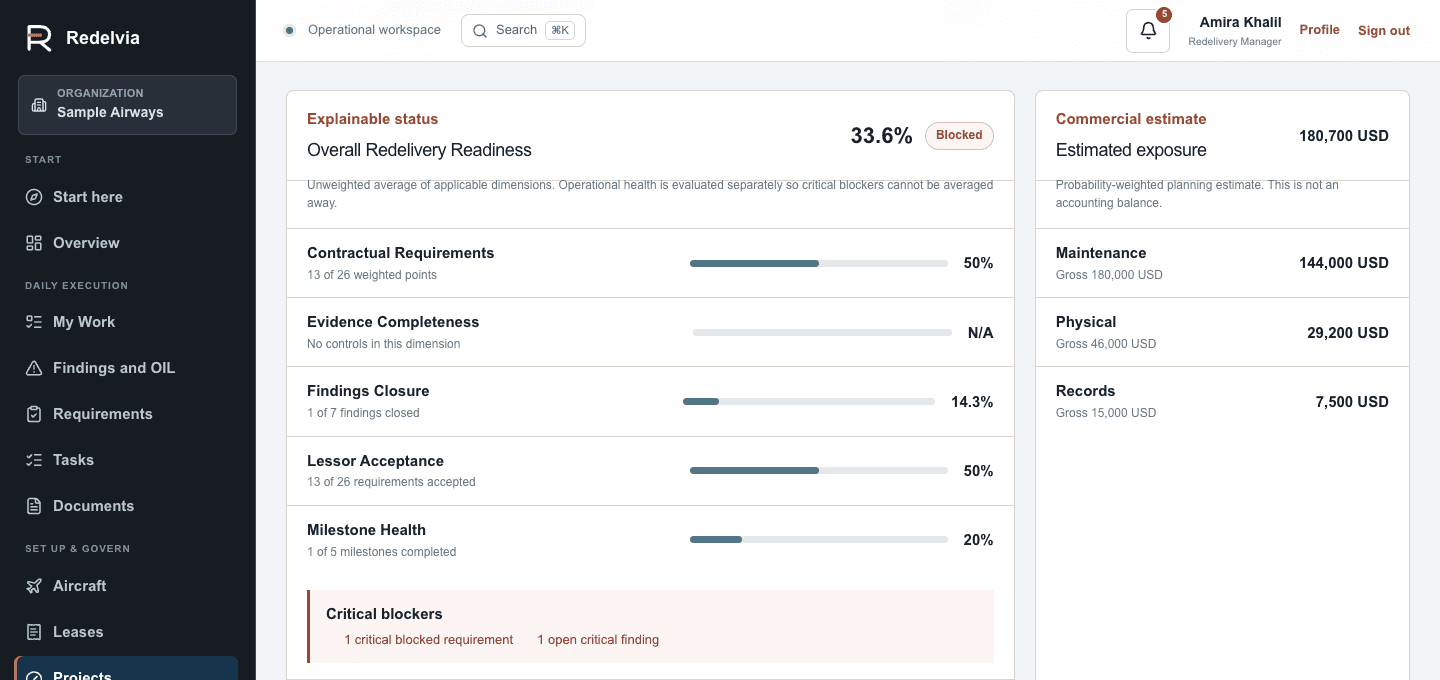Go to Overview in sidebar

[x=127, y=243]
